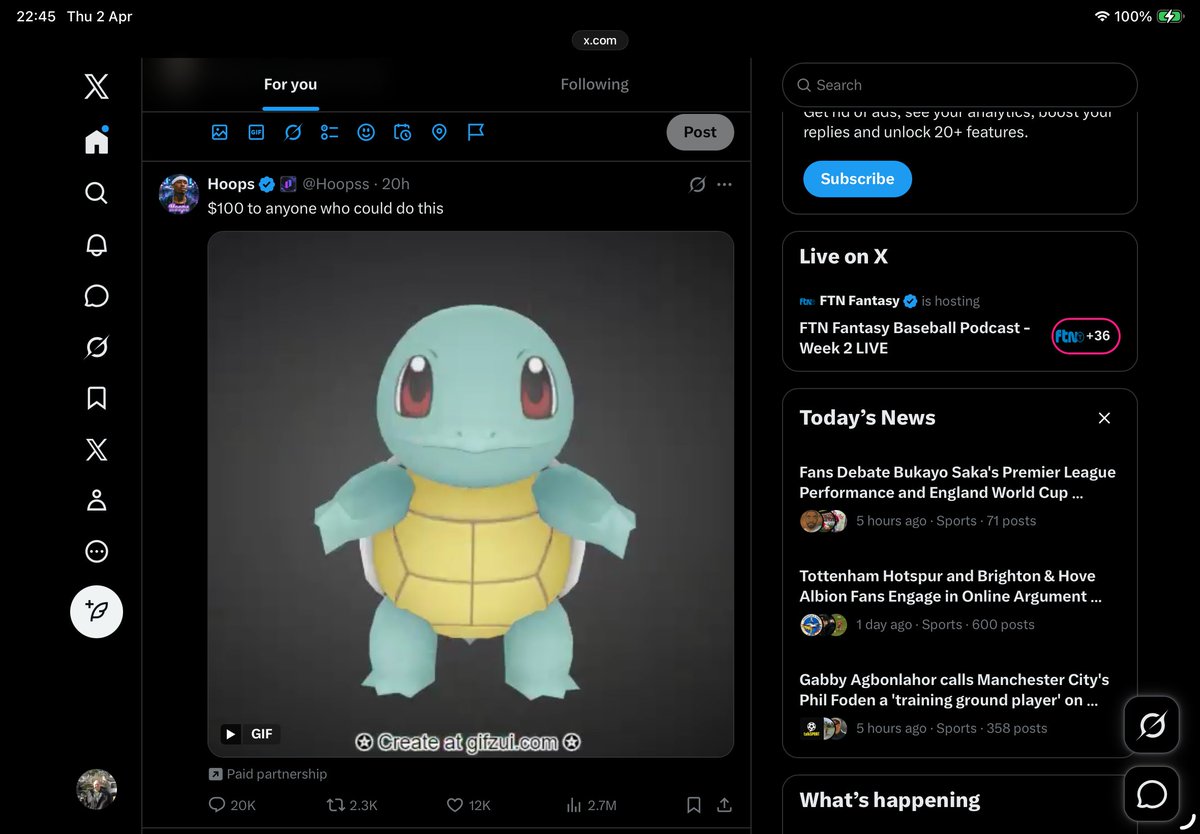Add media image to the post composer
Viewport: 1200px width, 834px height.
220,132
